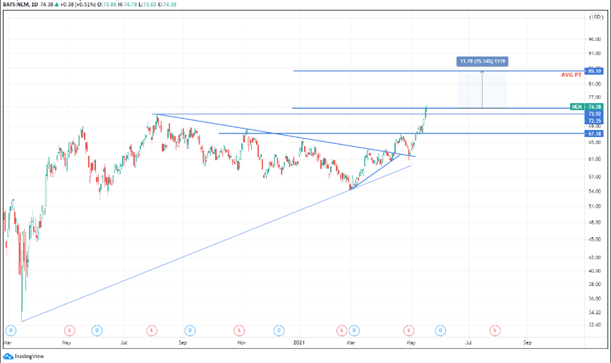Click the 77.00 price axis value

click(595, 97)
